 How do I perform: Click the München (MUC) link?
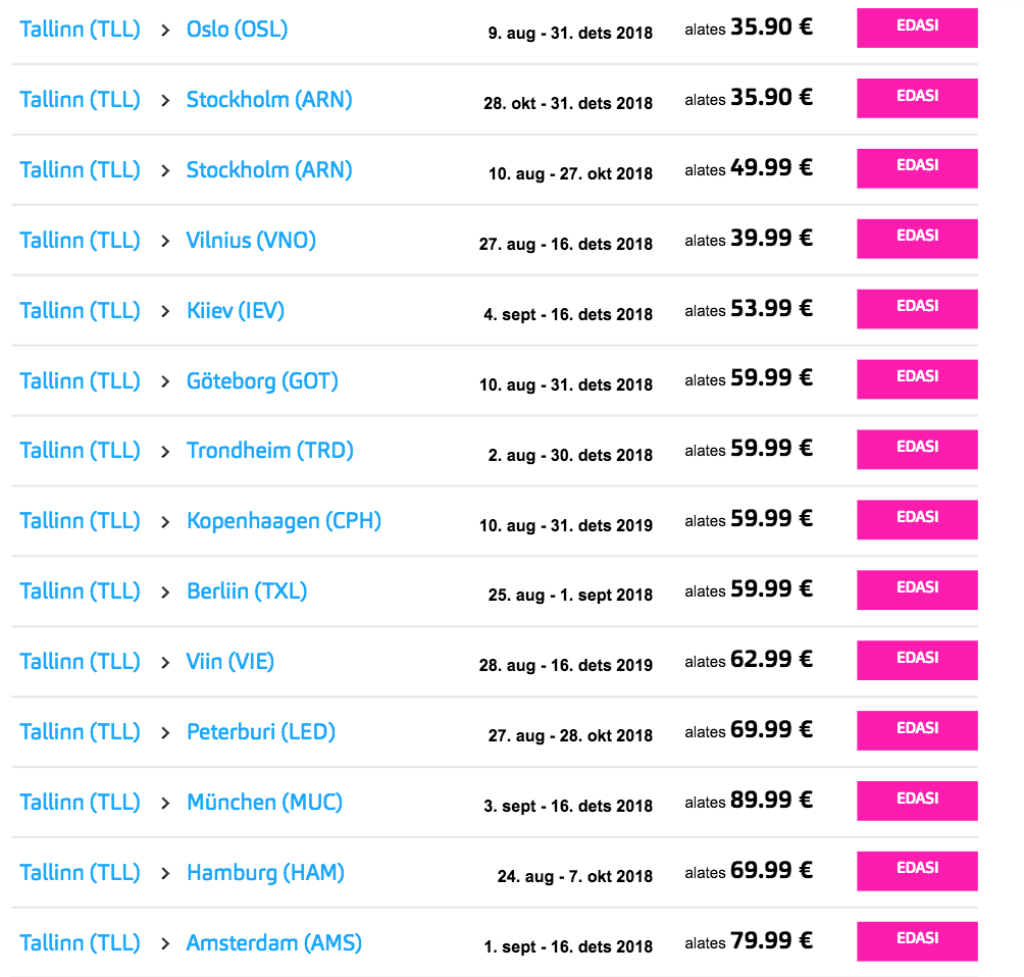(264, 802)
